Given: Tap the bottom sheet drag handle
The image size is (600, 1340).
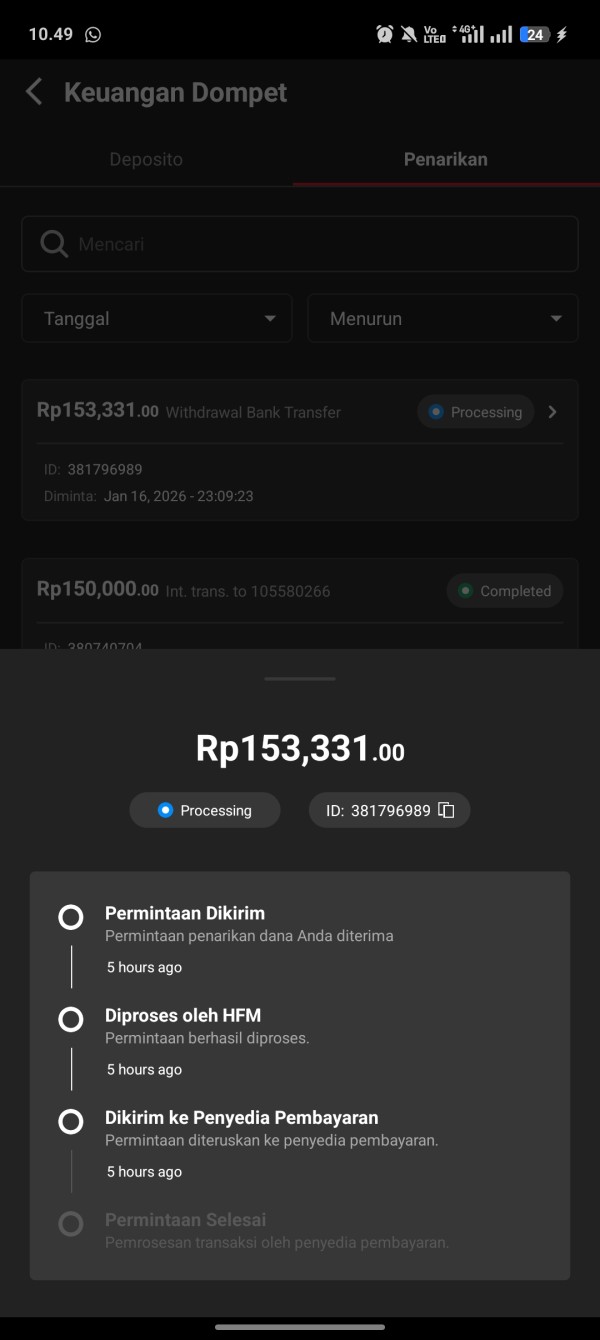Looking at the screenshot, I should pyautogui.click(x=300, y=678).
